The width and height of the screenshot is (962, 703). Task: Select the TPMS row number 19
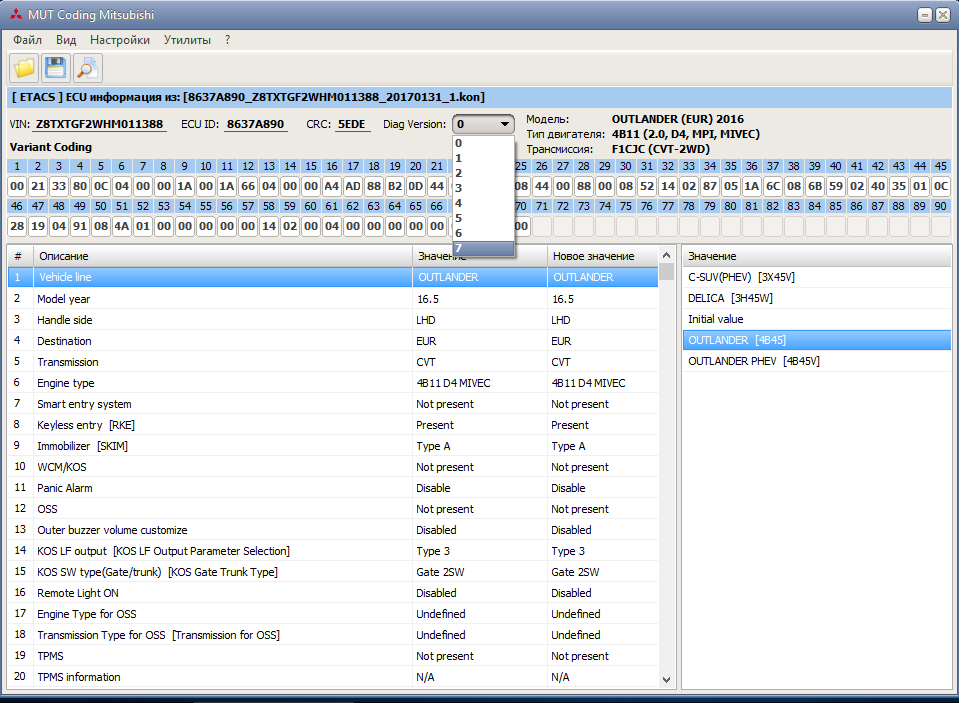[x=333, y=656]
